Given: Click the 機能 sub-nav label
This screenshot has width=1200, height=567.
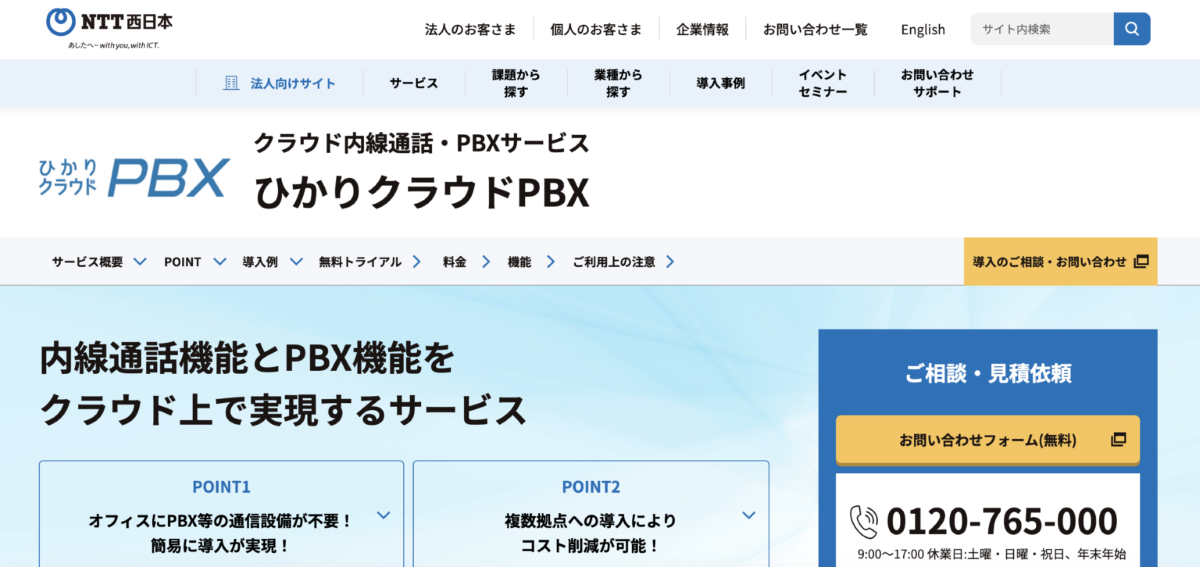Looking at the screenshot, I should (x=520, y=262).
